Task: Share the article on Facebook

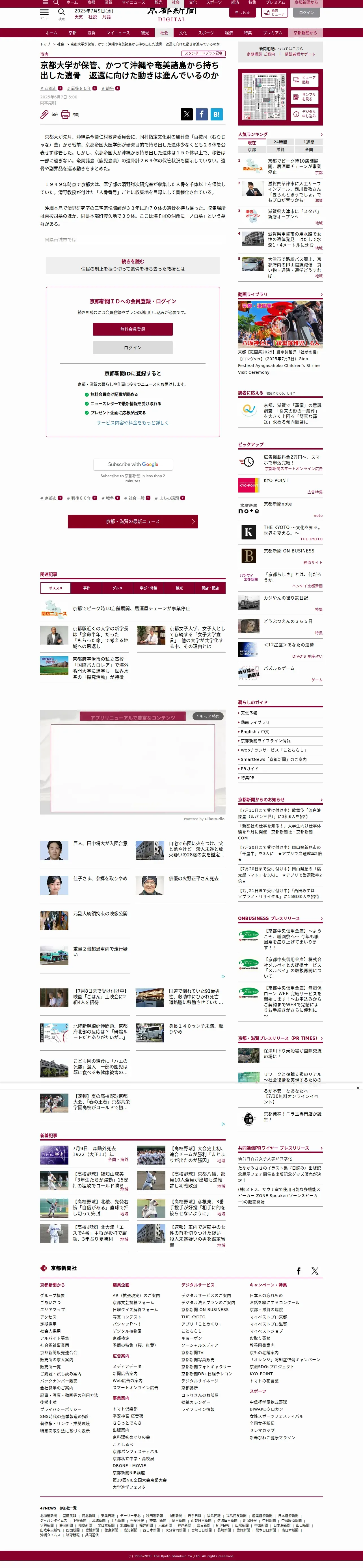Action: [201, 114]
